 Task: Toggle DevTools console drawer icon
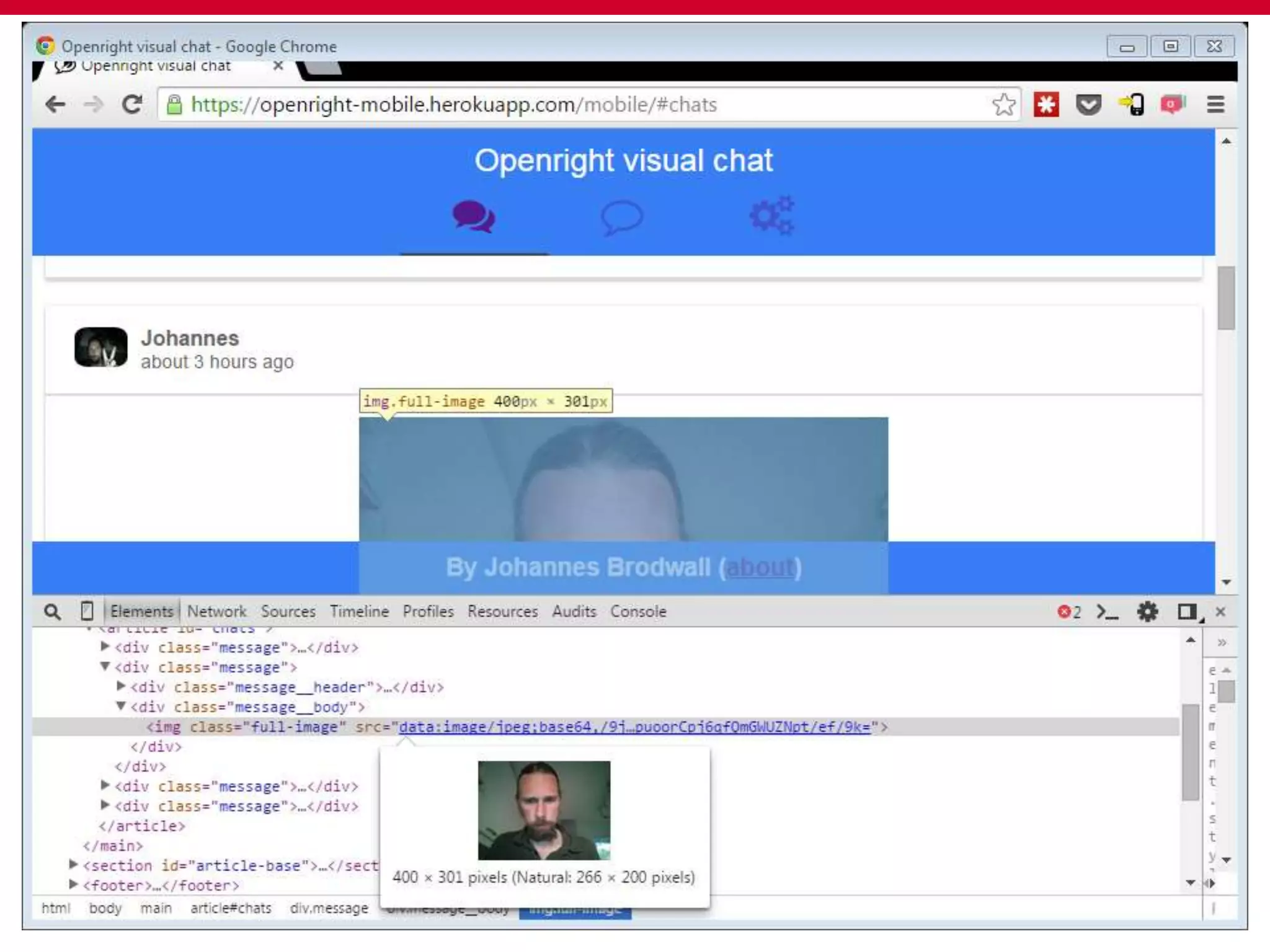pyautogui.click(x=1108, y=612)
